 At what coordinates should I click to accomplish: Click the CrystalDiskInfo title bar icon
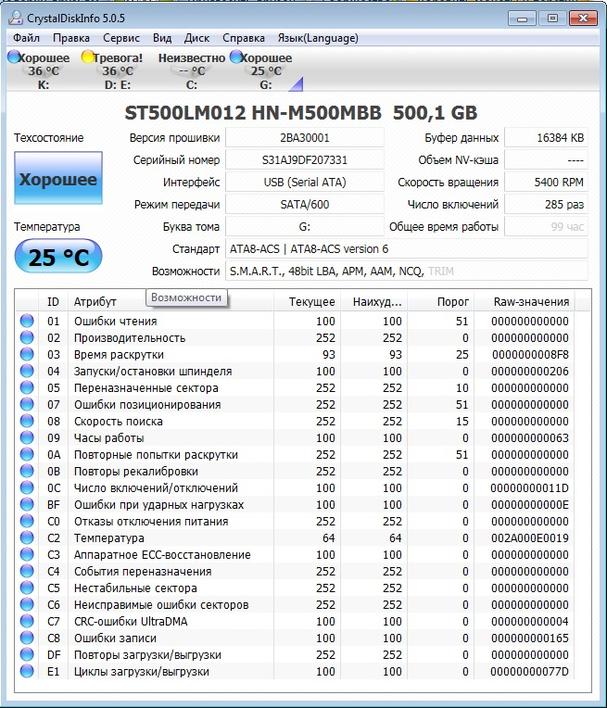[16, 18]
